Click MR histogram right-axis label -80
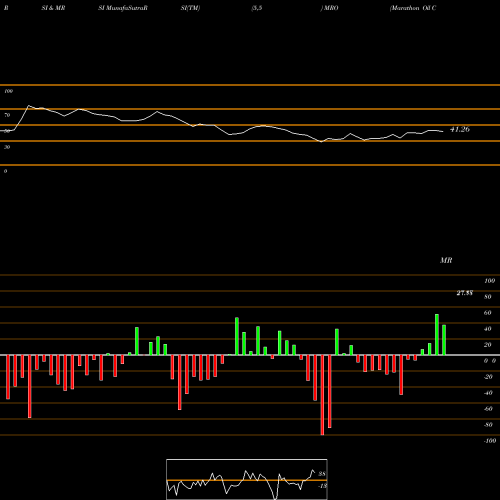500x500 pixels. point(488,425)
